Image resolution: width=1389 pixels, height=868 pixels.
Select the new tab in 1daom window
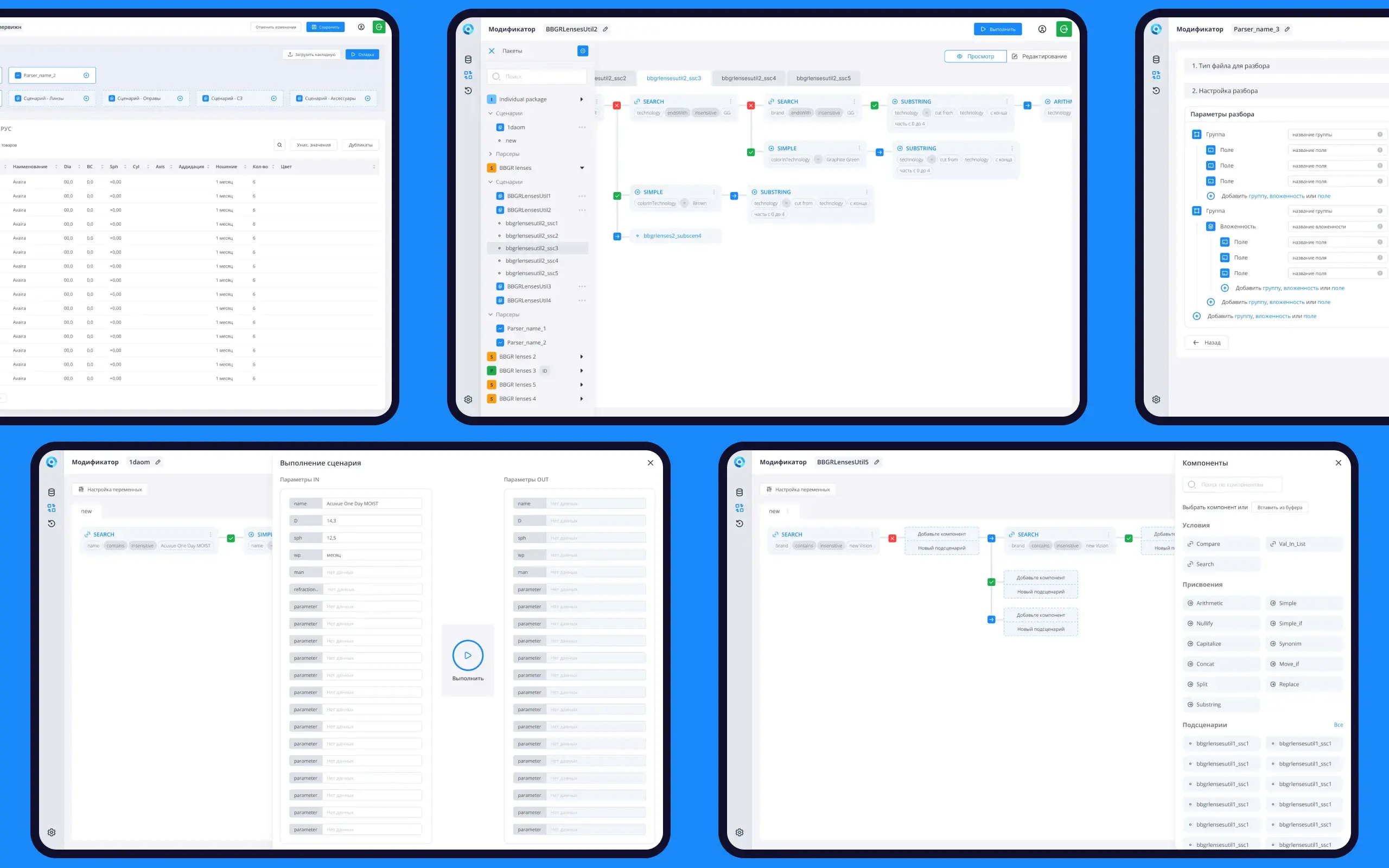[x=86, y=512]
